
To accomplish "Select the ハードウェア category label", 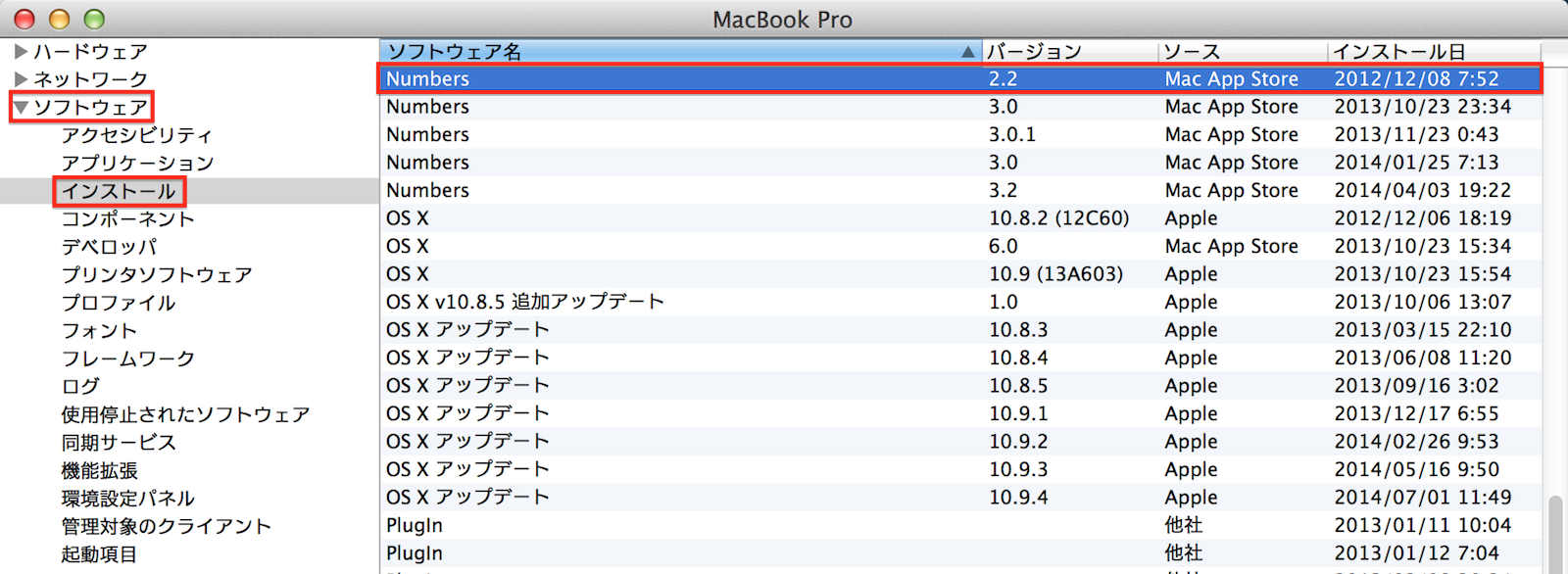I will point(90,51).
